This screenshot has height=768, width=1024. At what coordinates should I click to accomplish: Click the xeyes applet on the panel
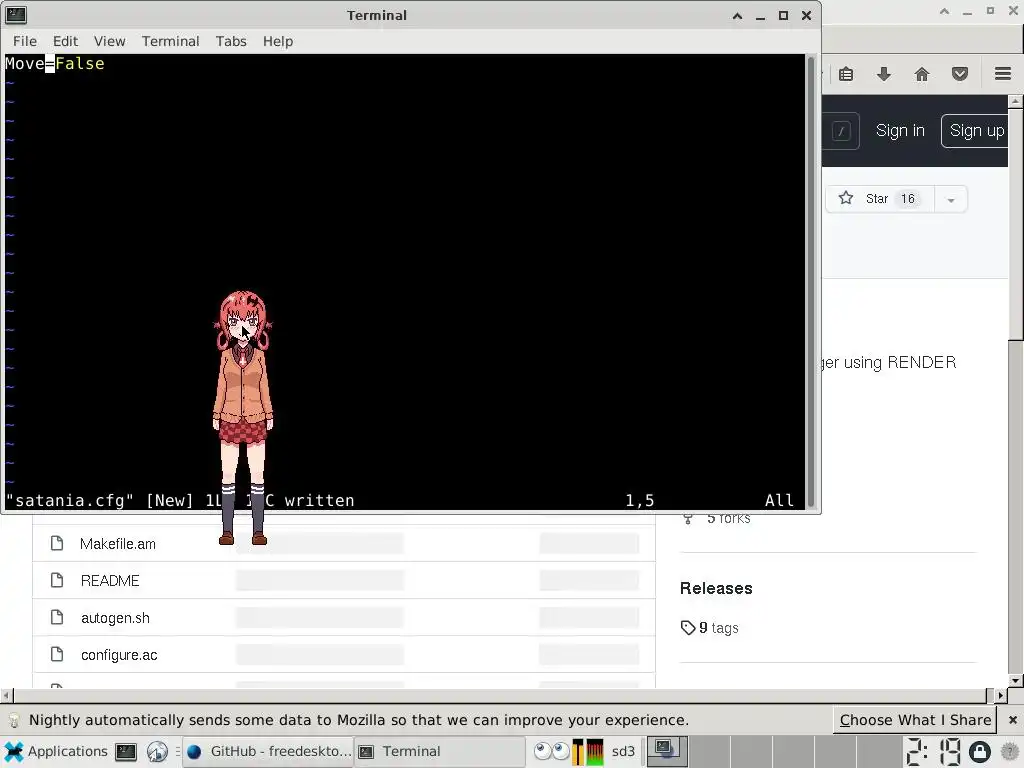coord(552,752)
